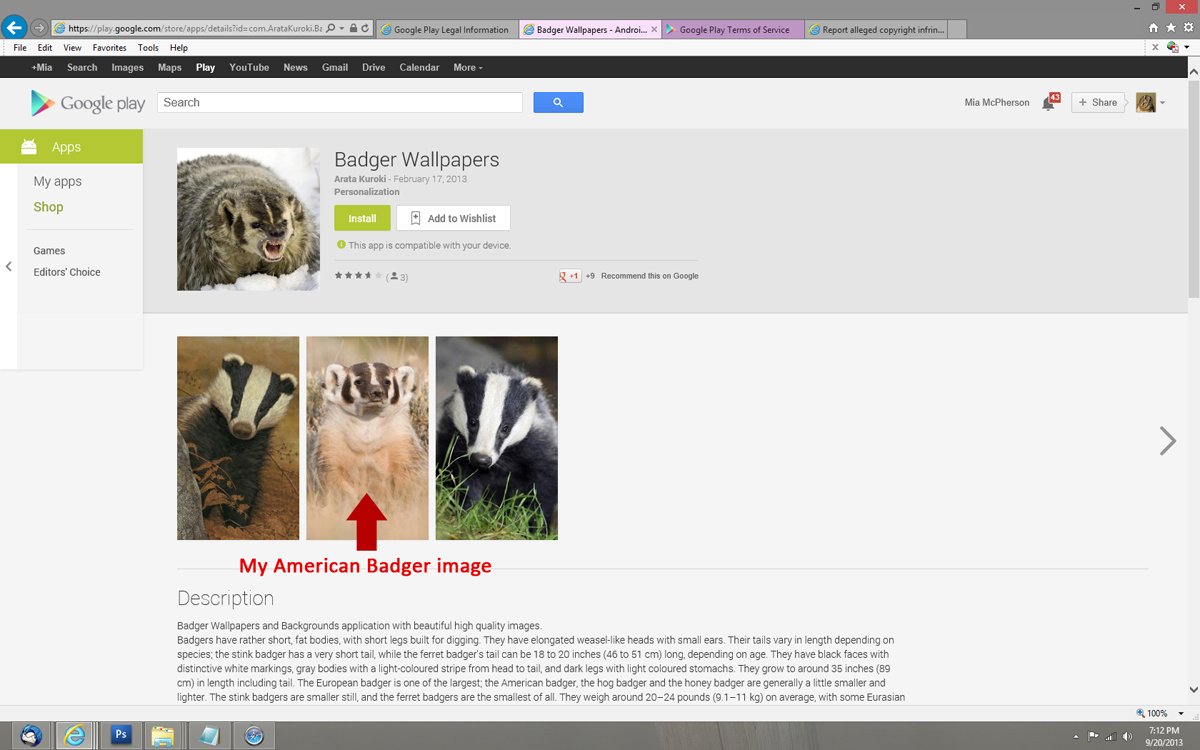Open the Favorites menu

pos(109,47)
